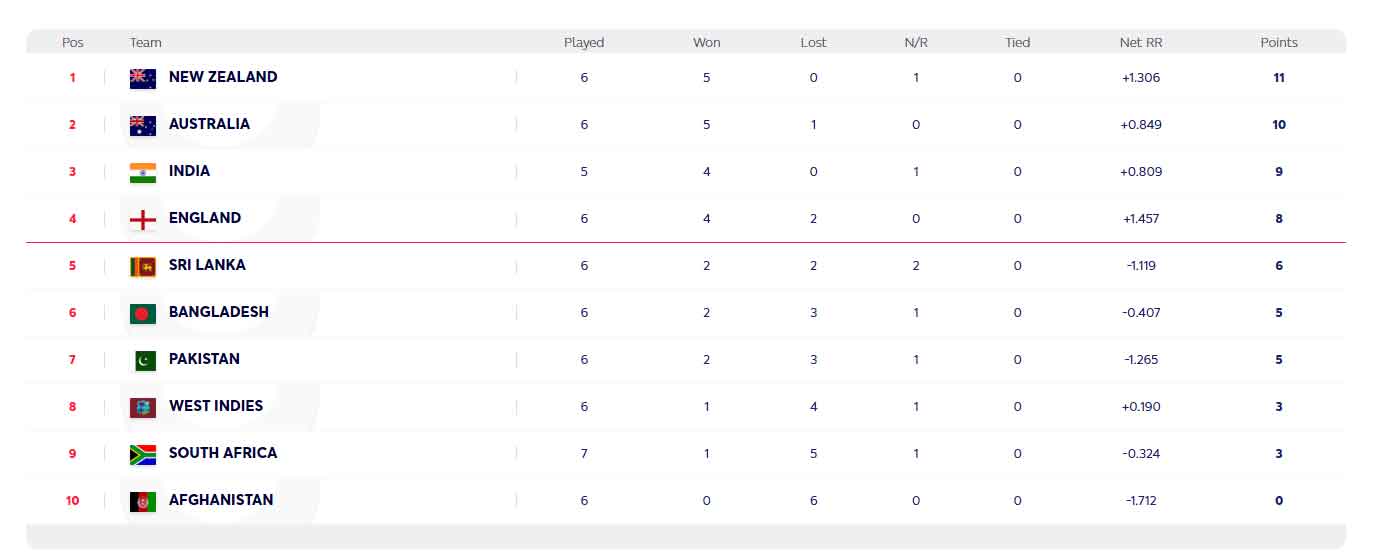The image size is (1377, 560).
Task: Click the Australia flag icon
Action: (143, 125)
